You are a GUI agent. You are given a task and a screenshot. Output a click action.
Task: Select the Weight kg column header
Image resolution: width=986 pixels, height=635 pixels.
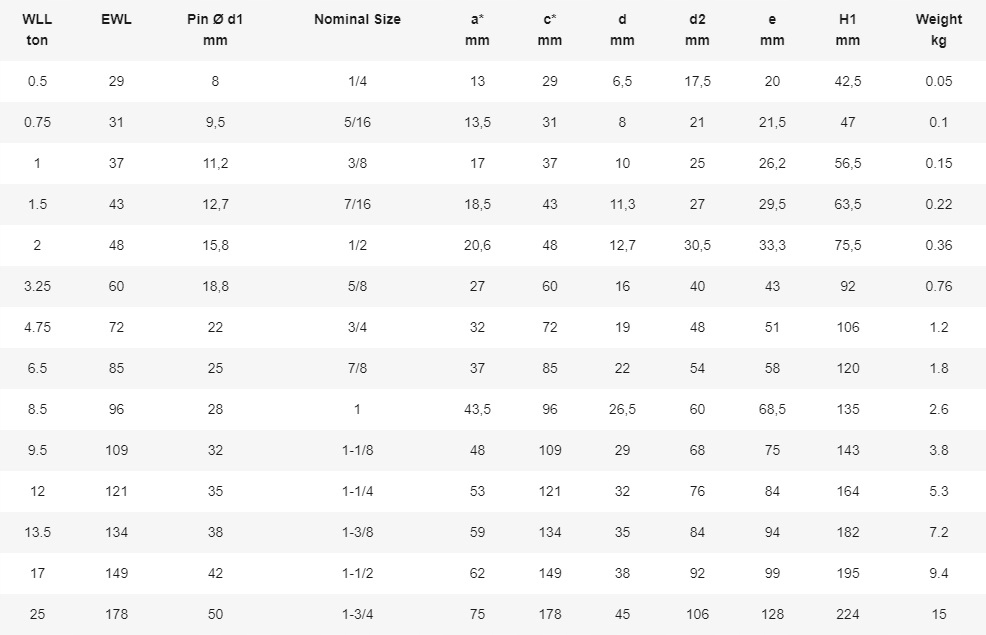pyautogui.click(x=938, y=30)
